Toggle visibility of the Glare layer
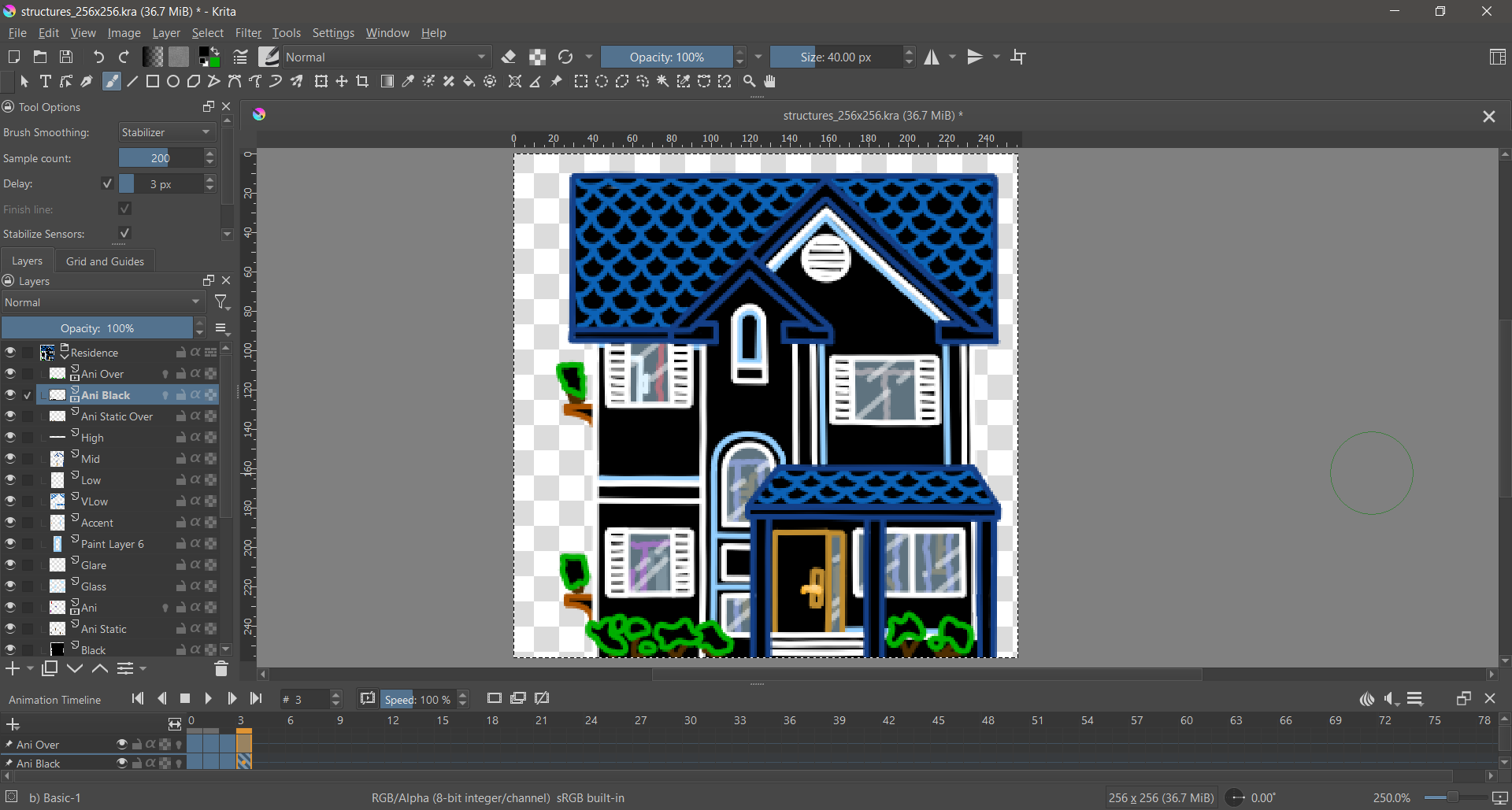The width and height of the screenshot is (1512, 810). (x=10, y=565)
